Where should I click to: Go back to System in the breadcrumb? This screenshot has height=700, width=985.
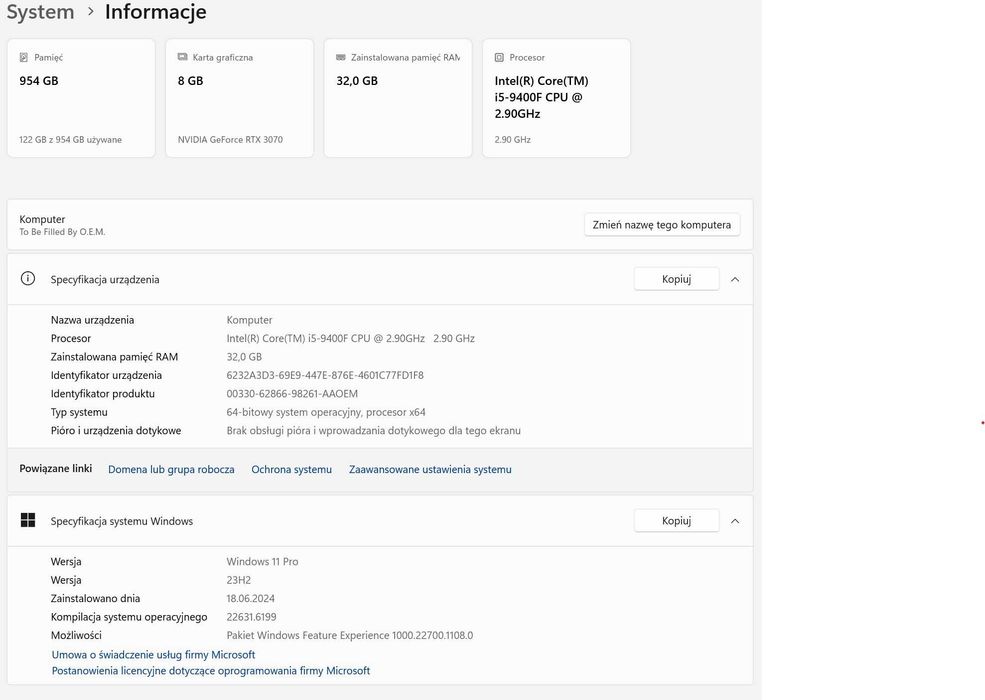(x=40, y=11)
